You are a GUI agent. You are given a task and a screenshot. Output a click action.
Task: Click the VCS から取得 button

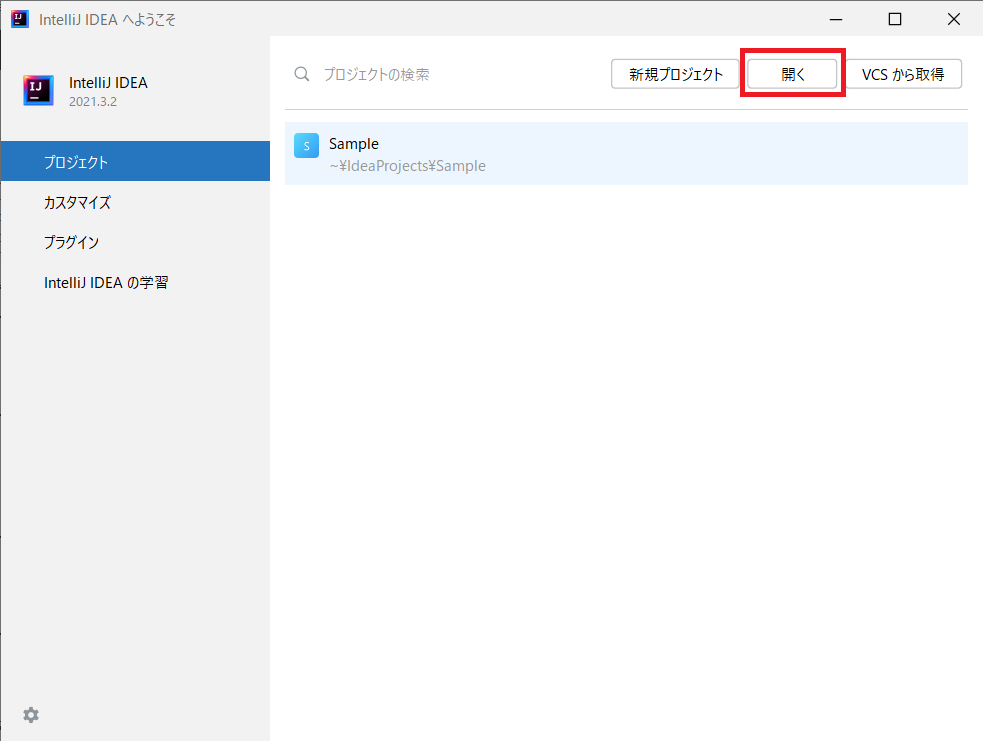[x=903, y=74]
